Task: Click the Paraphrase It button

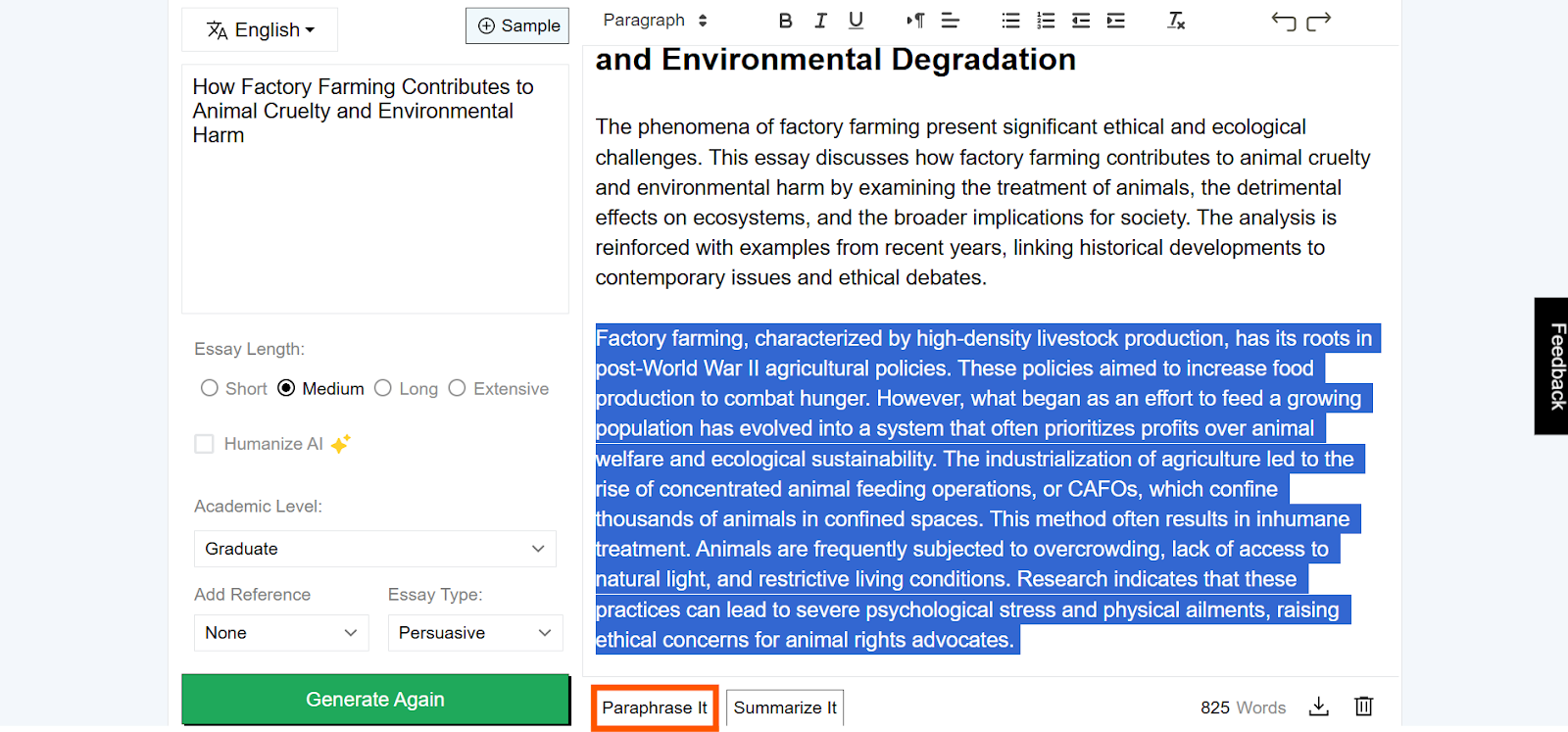Action: click(655, 708)
